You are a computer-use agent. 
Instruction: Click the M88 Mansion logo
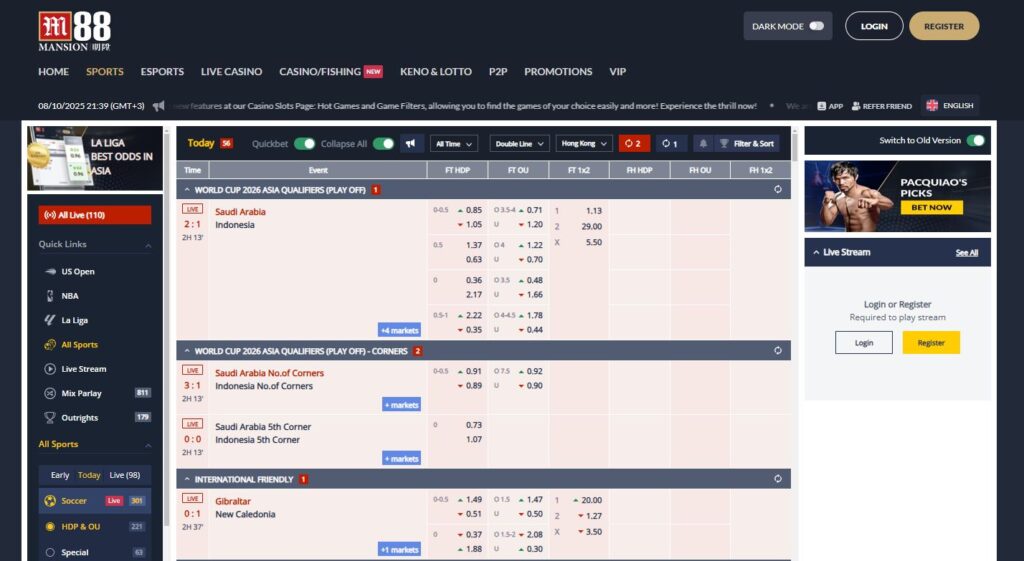(74, 31)
